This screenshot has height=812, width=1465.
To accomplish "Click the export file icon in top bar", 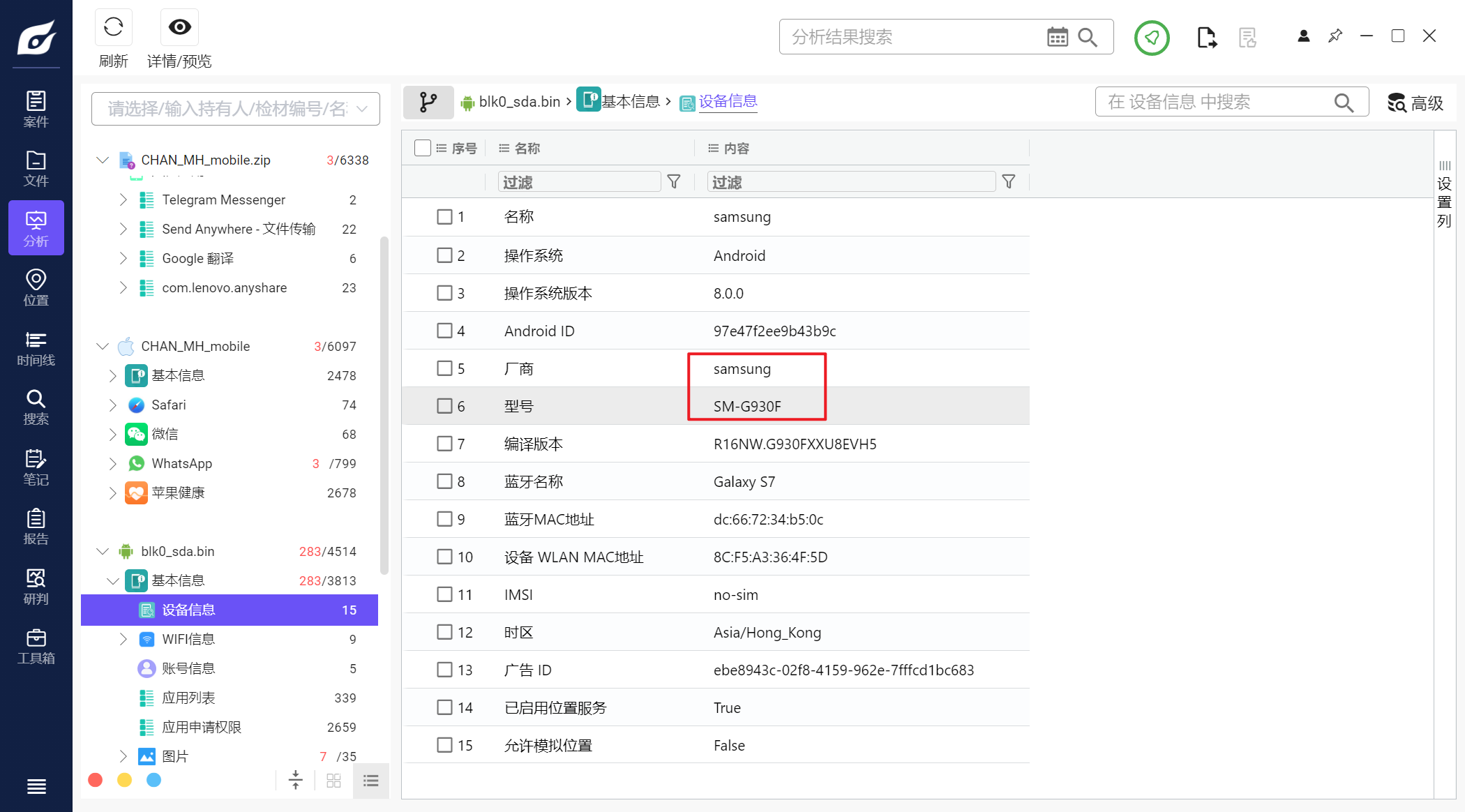I will (x=1206, y=37).
